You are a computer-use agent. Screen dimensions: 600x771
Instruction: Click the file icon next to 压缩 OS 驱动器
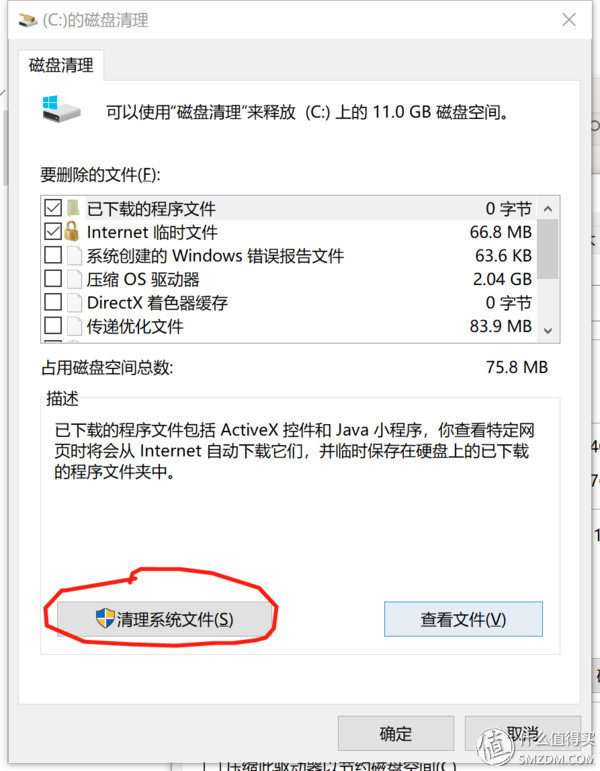pos(74,279)
